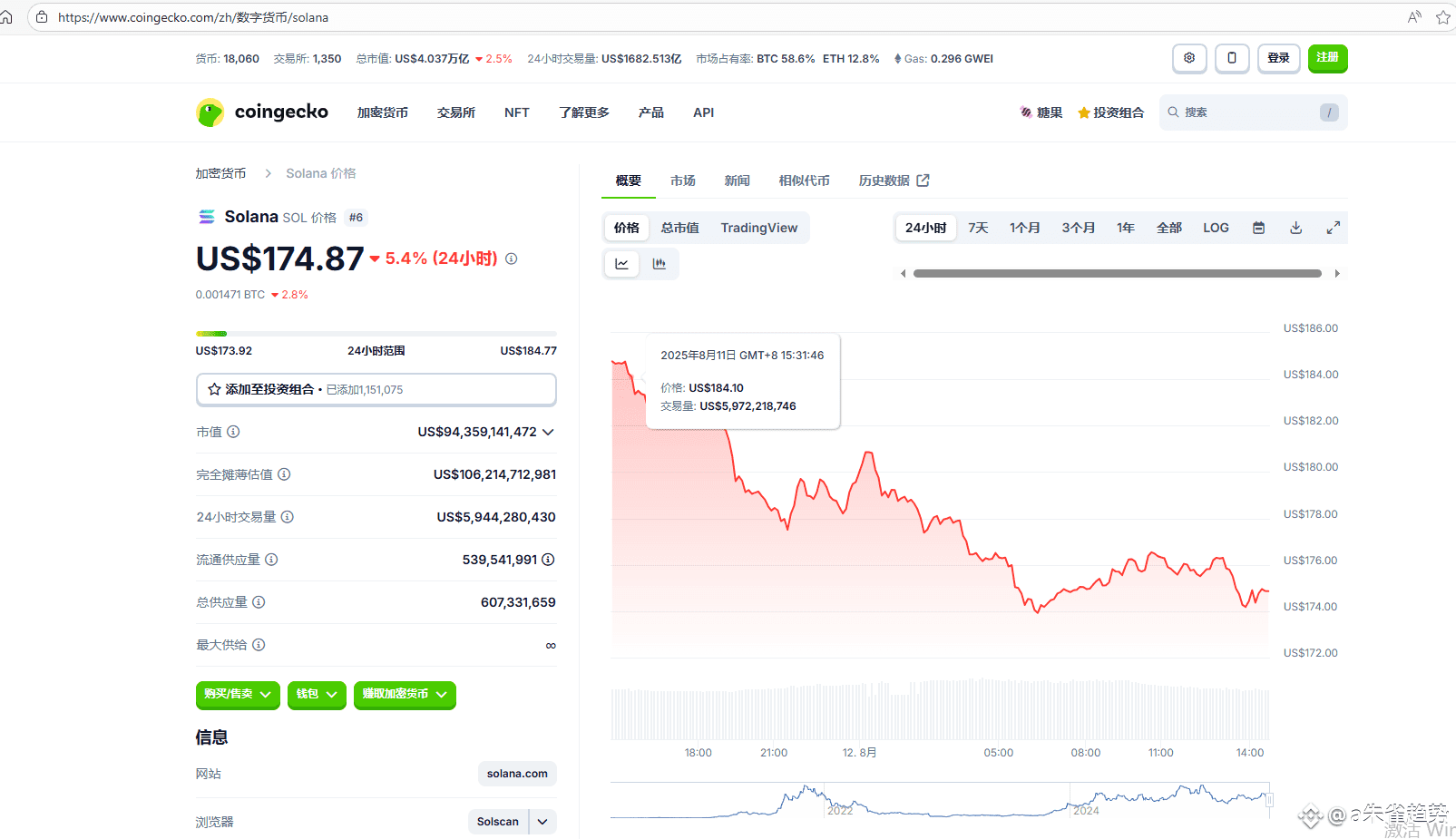Switch chart to 价格 mode
The image size is (1456, 839).
pyautogui.click(x=627, y=228)
